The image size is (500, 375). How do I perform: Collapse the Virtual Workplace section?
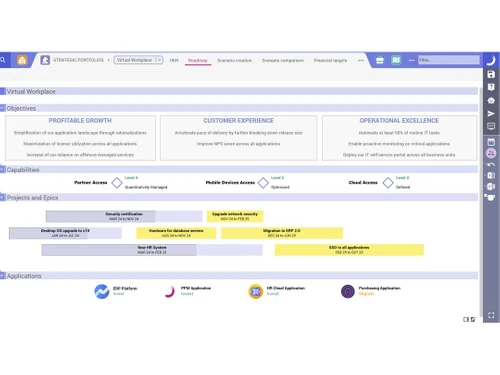pyautogui.click(x=3, y=91)
